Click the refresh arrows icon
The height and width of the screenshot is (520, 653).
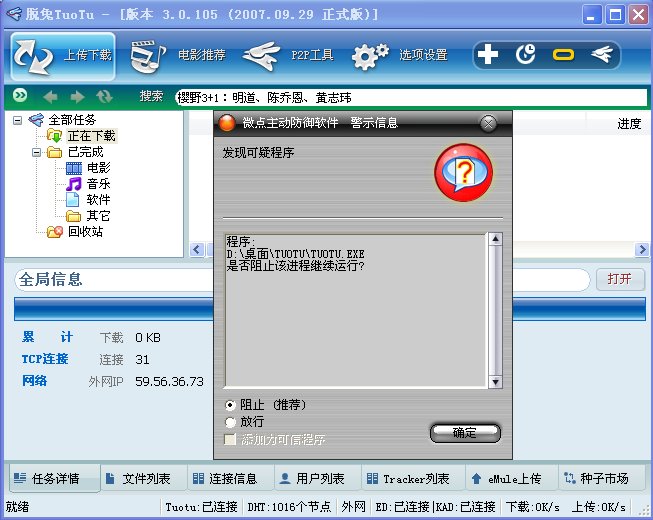point(104,97)
